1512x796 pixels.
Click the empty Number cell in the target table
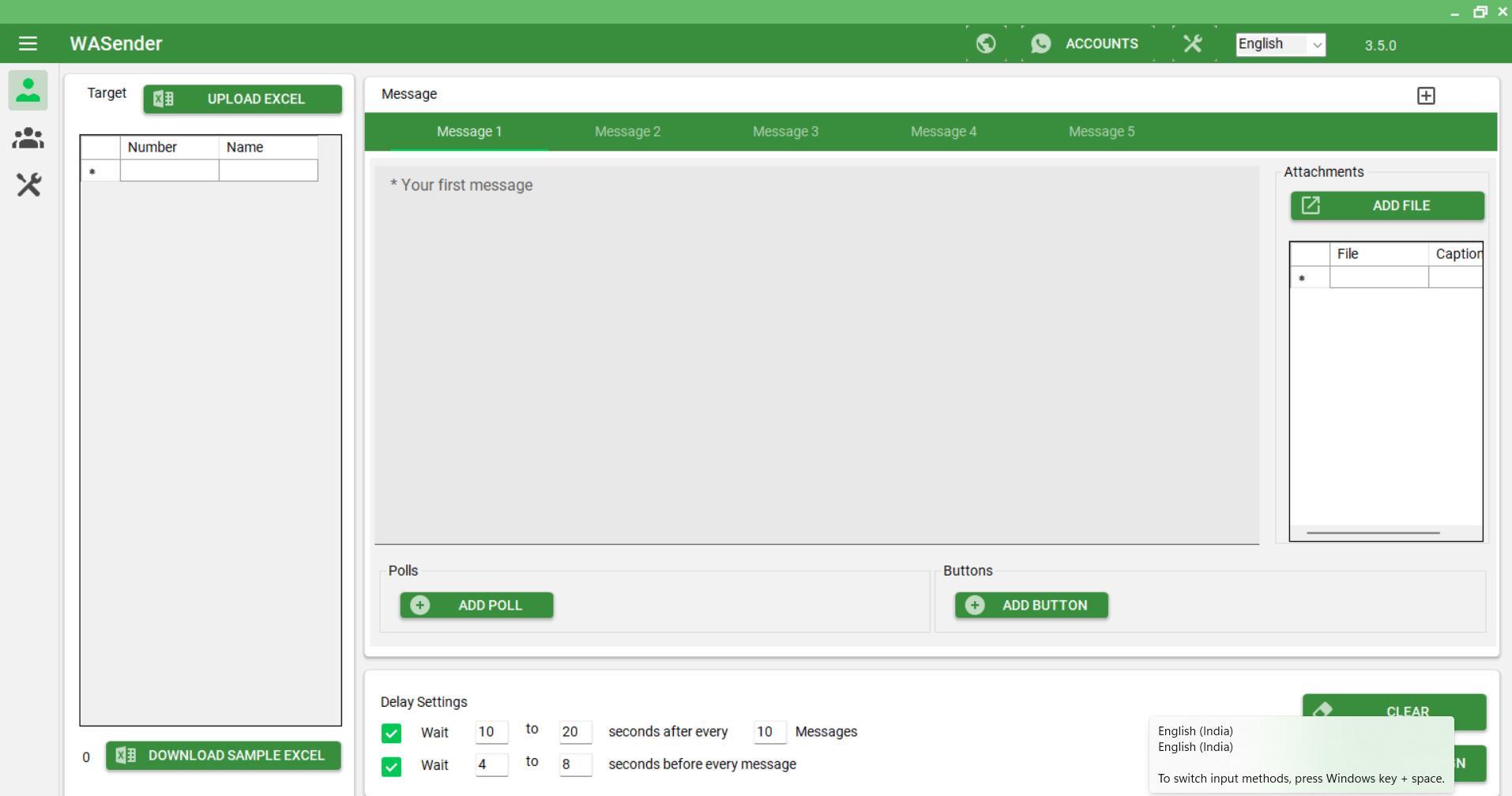(168, 171)
